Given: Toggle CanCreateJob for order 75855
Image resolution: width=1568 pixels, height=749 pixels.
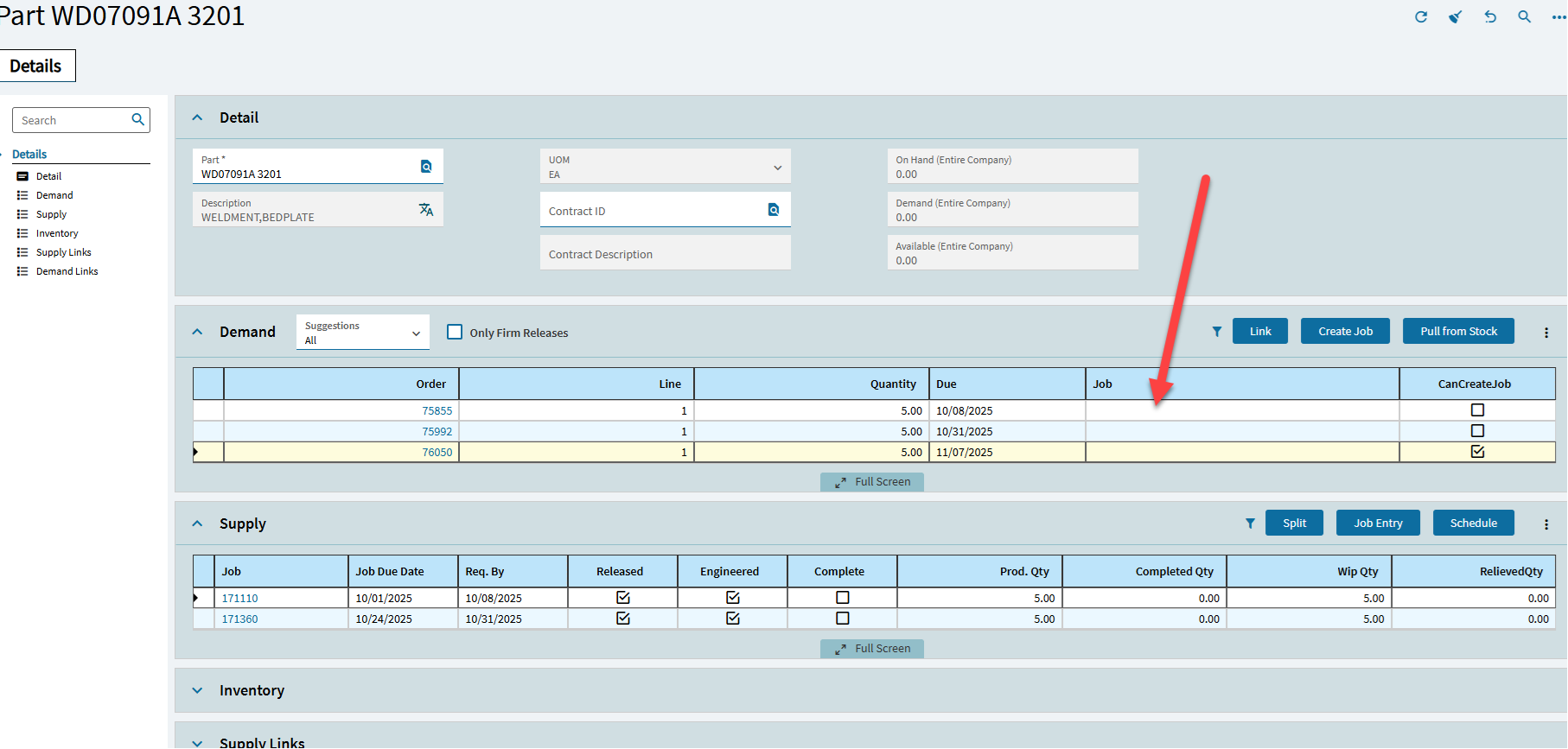Looking at the screenshot, I should pos(1477,410).
